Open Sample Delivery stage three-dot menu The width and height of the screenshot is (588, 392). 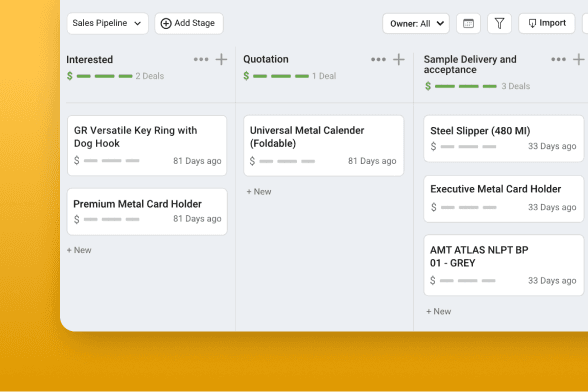click(558, 59)
